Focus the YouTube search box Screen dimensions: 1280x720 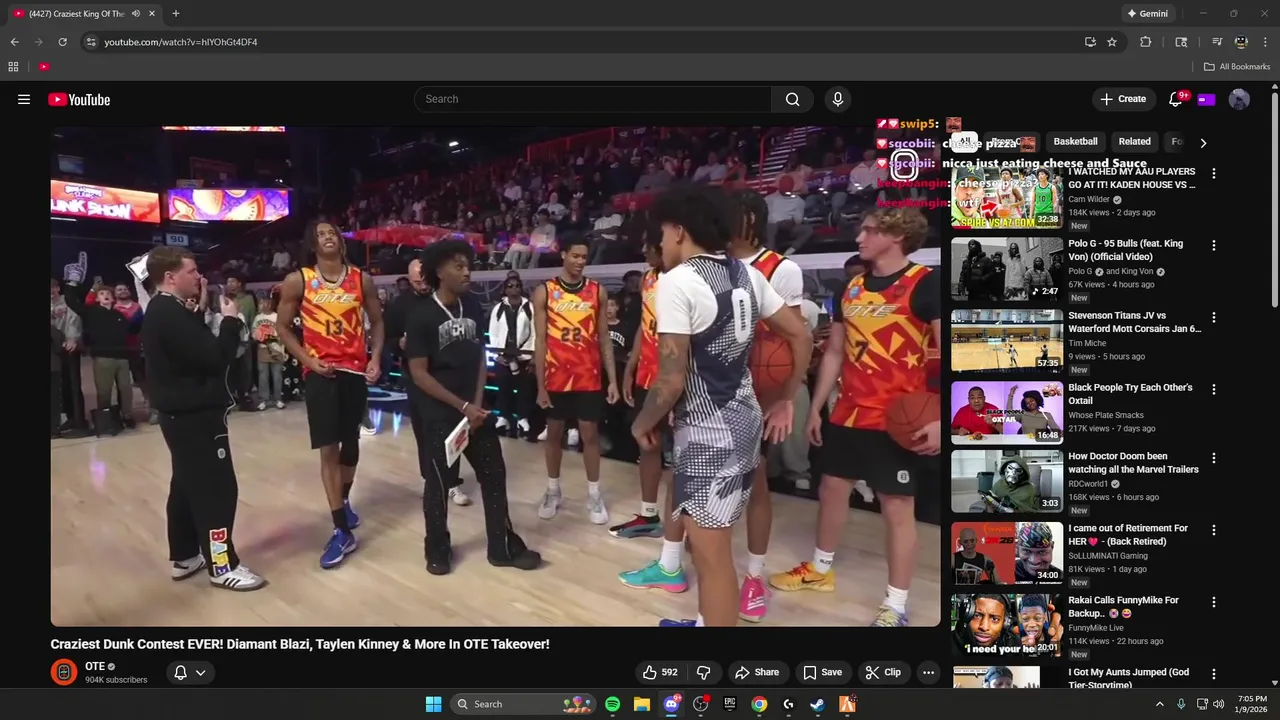tap(592, 99)
